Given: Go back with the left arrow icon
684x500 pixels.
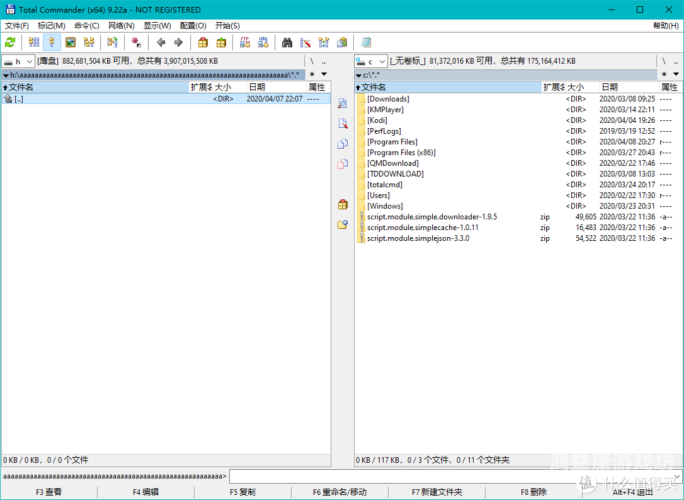Looking at the screenshot, I should 161,42.
